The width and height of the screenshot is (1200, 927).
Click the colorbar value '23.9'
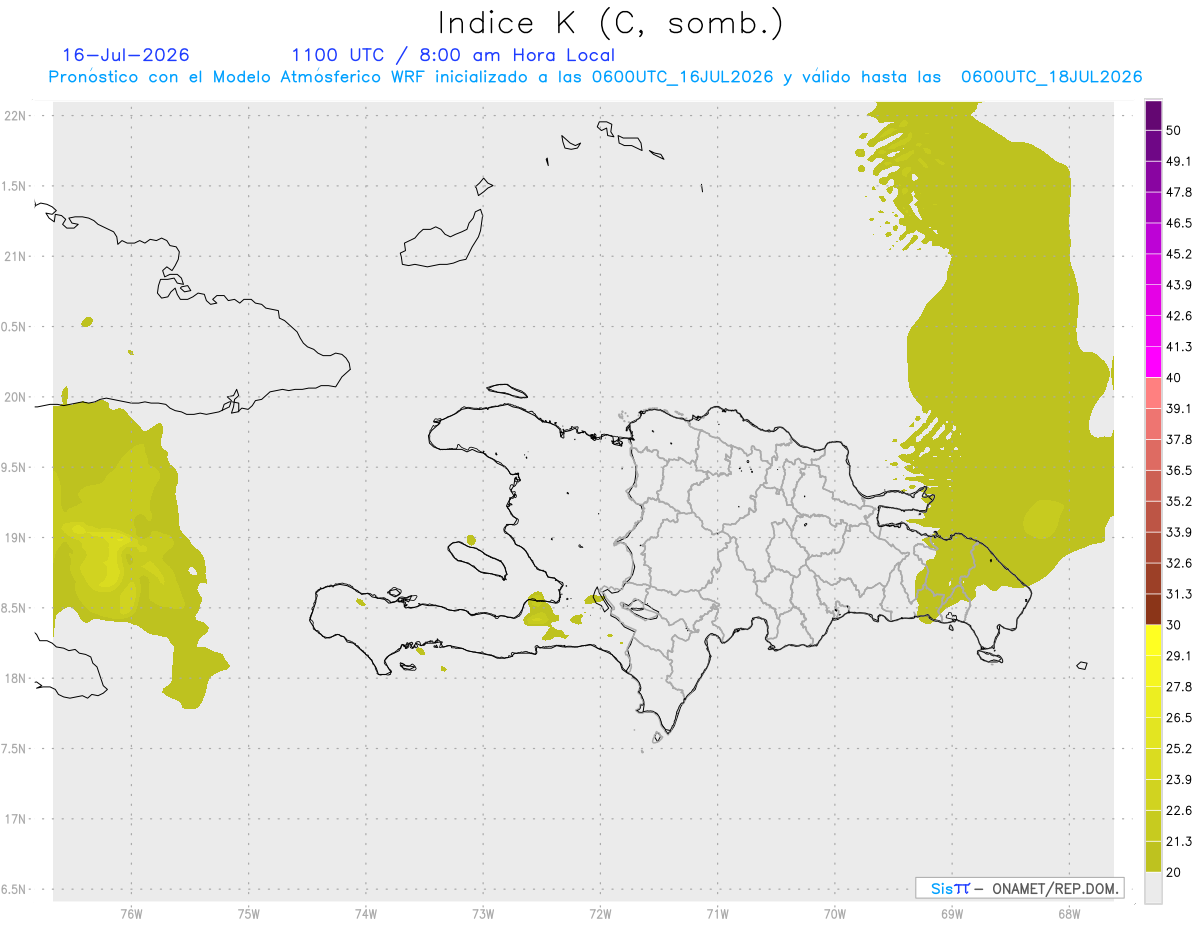point(1180,780)
